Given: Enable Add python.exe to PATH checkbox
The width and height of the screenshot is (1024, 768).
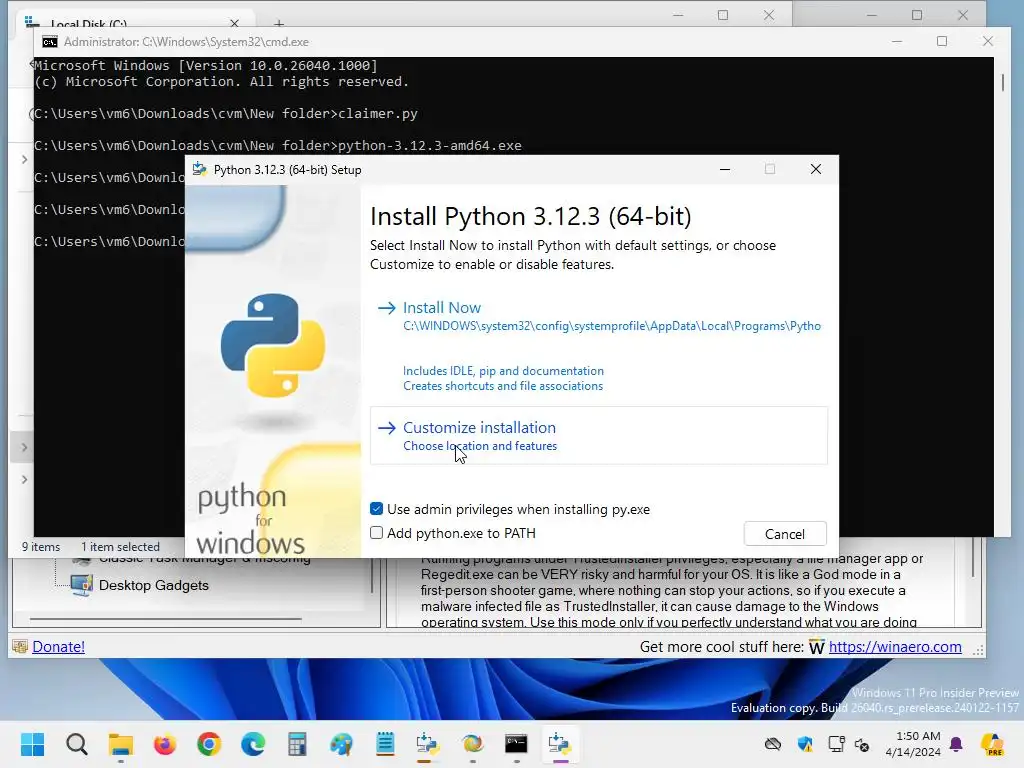Looking at the screenshot, I should 376,533.
